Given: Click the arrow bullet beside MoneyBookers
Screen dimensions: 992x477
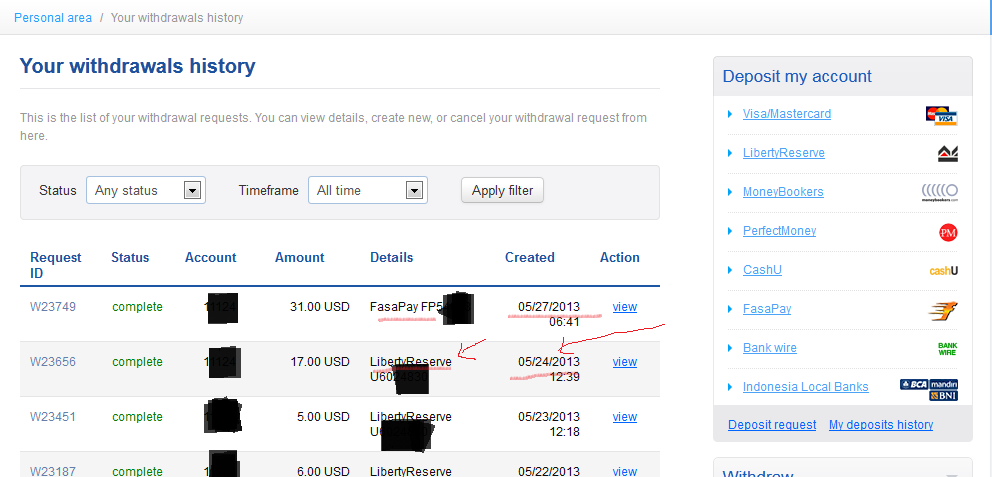Looking at the screenshot, I should (x=730, y=192).
